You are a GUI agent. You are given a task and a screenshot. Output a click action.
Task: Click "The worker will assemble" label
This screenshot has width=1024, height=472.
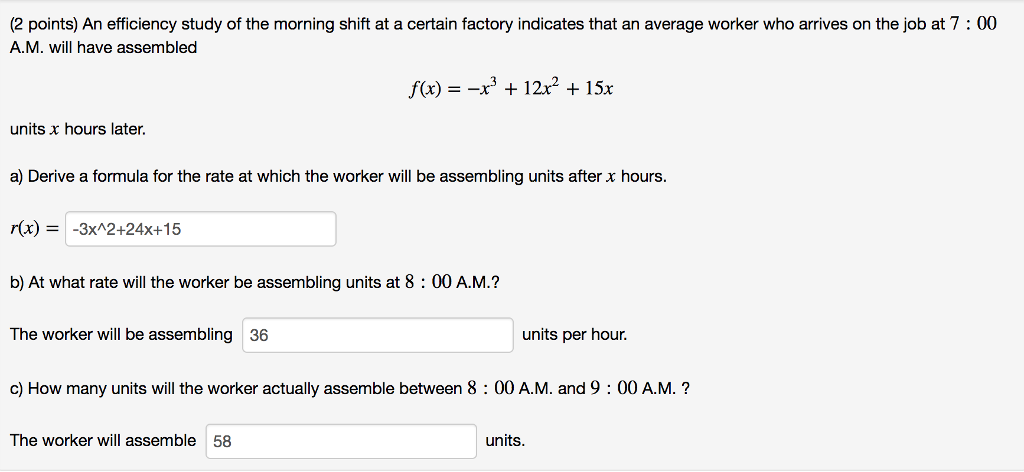pyautogui.click(x=103, y=441)
